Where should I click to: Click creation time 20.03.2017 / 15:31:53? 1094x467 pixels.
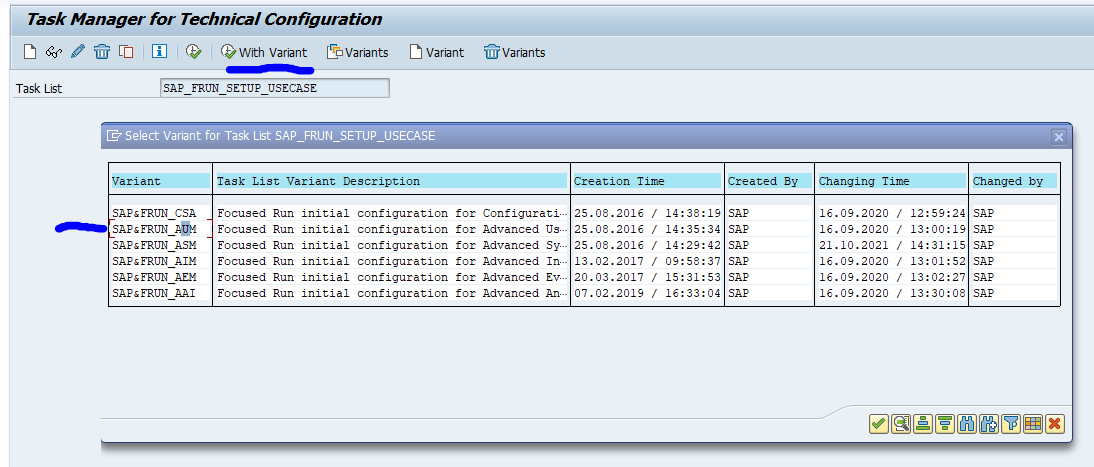point(647,277)
